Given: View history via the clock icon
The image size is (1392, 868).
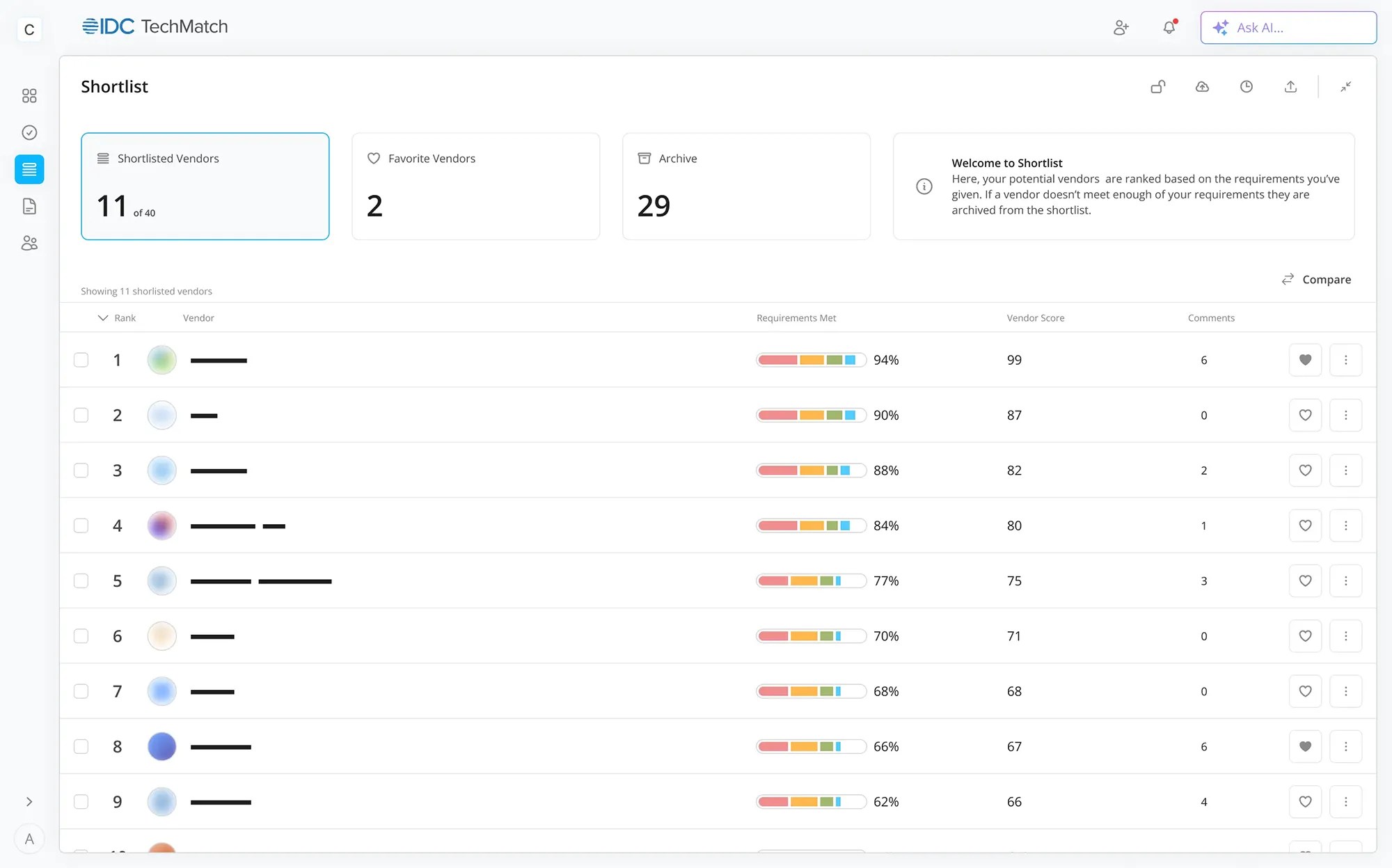Looking at the screenshot, I should pyautogui.click(x=1247, y=86).
